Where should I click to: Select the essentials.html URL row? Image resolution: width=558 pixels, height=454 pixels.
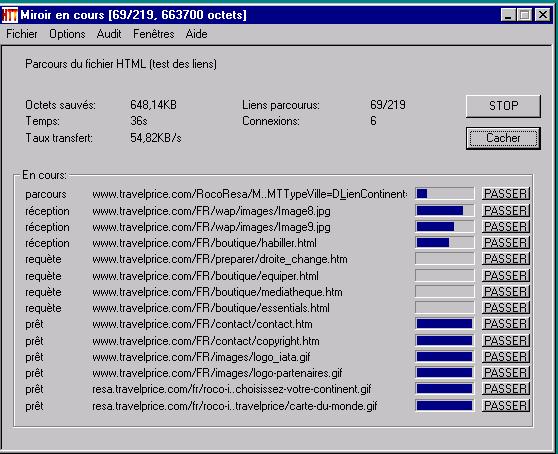click(x=211, y=308)
